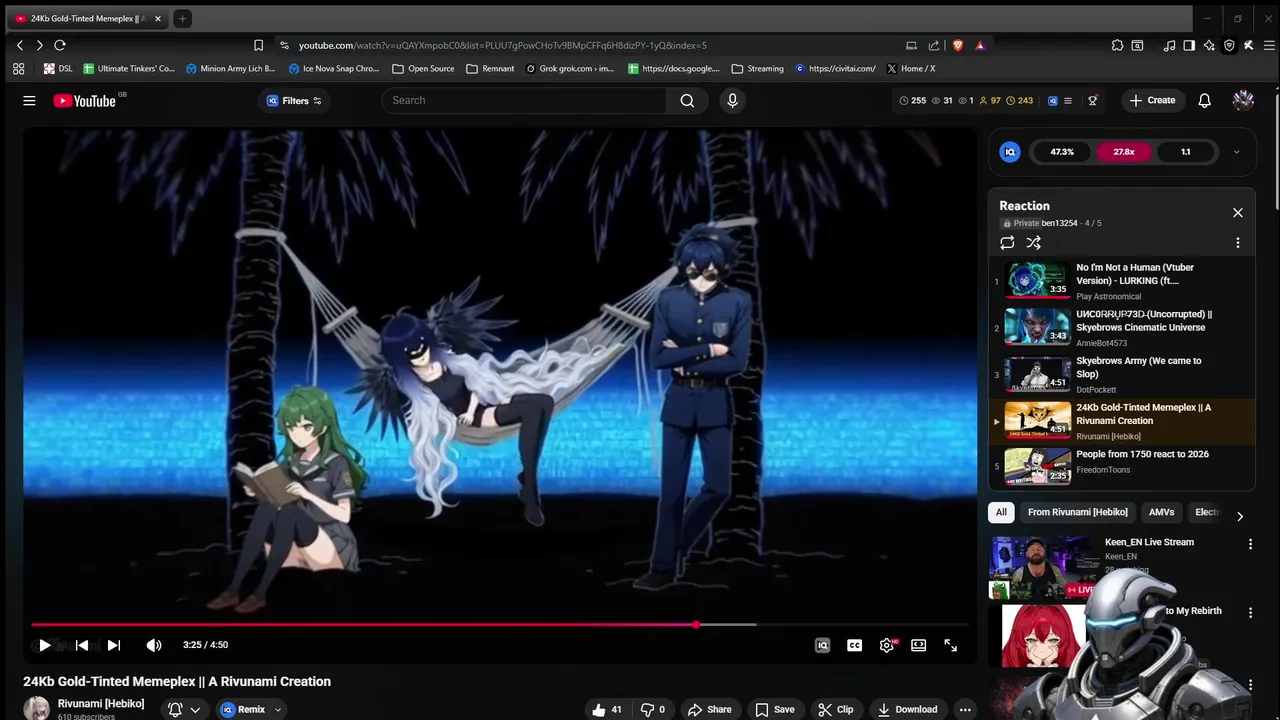Image resolution: width=1280 pixels, height=720 pixels.
Task: Expand the IQ stats bar chevron
Action: coord(1236,152)
